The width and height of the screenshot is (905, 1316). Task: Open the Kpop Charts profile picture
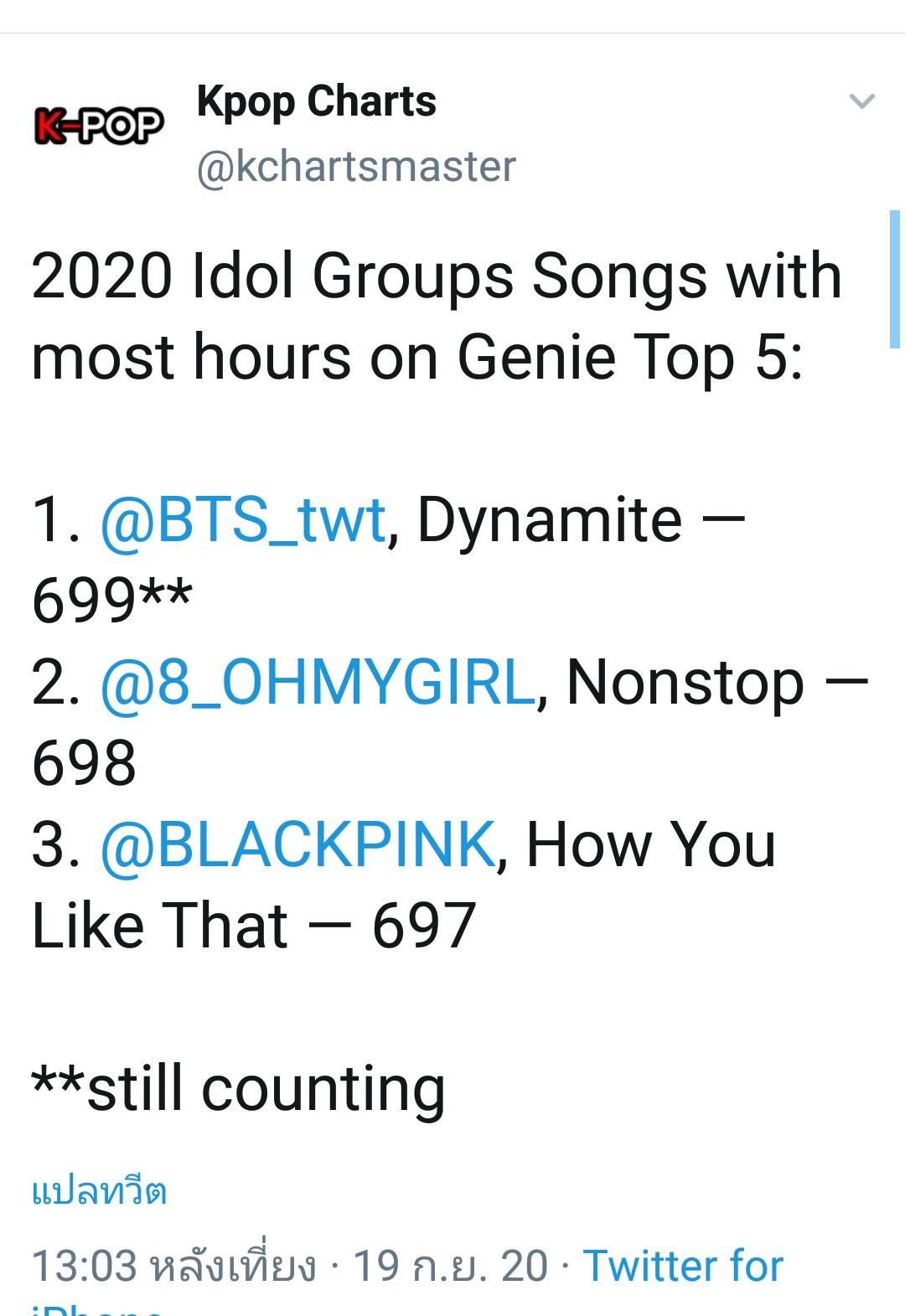[99, 126]
